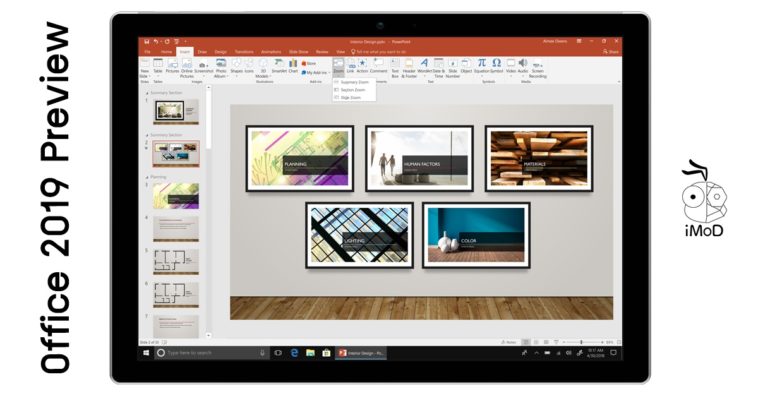
Task: Choose Section Zoom from the menu
Action: (x=353, y=90)
